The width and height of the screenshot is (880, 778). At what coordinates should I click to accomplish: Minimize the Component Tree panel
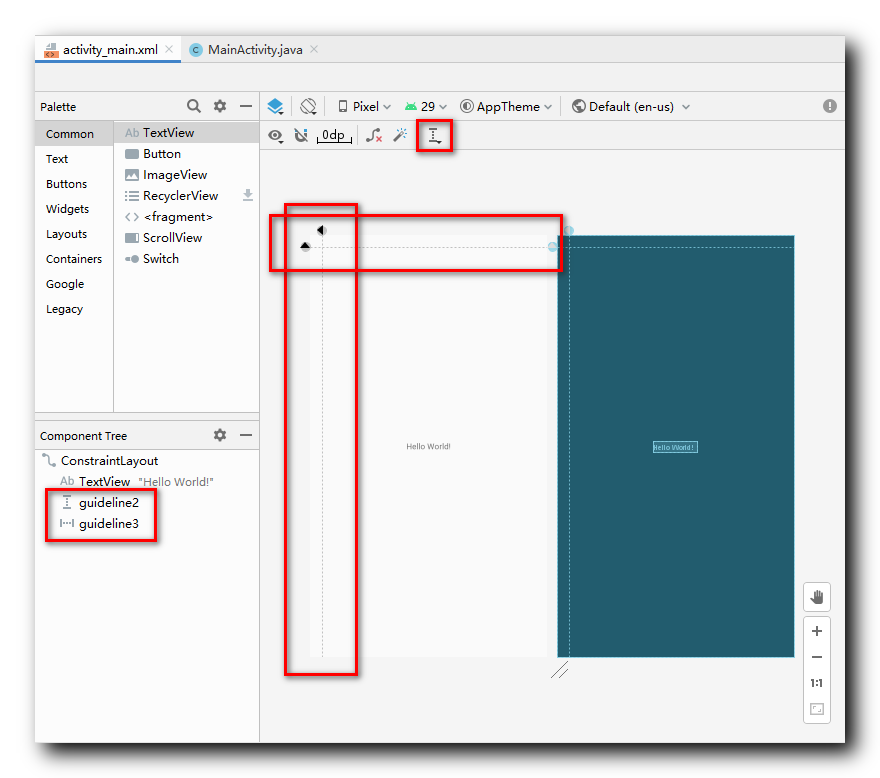[x=246, y=435]
